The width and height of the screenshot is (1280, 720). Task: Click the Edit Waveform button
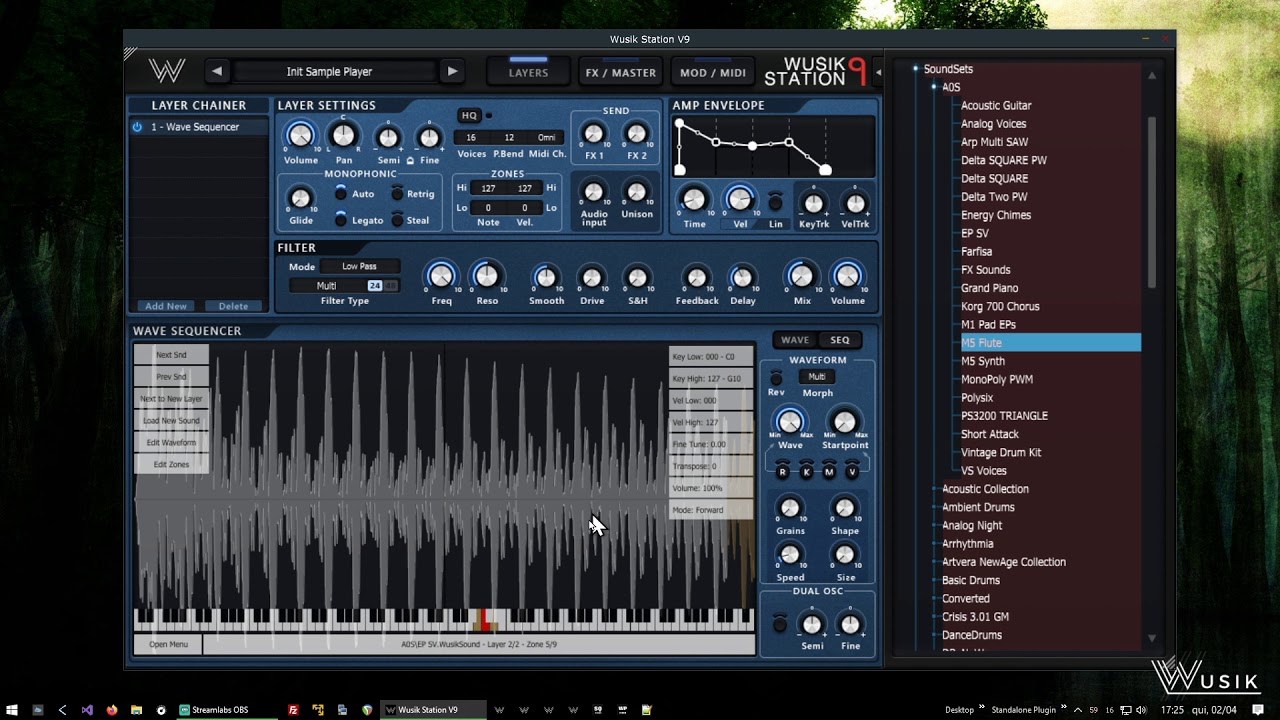(171, 443)
